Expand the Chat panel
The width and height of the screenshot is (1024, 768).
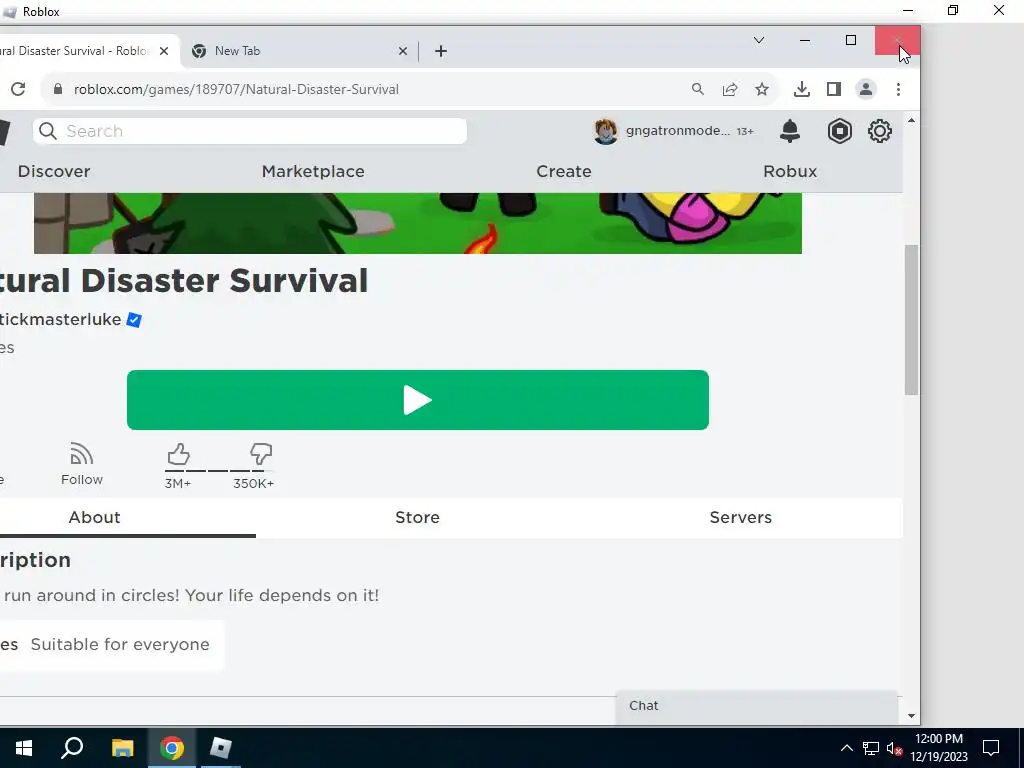pyautogui.click(x=756, y=706)
